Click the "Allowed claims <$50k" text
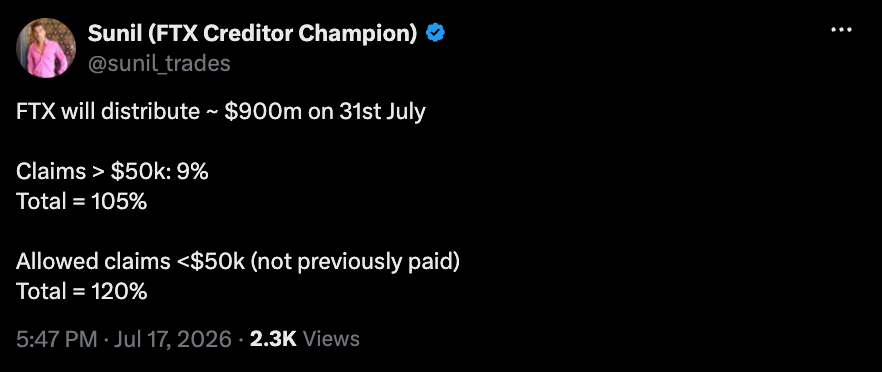Image resolution: width=882 pixels, height=372 pixels. pyautogui.click(x=130, y=262)
